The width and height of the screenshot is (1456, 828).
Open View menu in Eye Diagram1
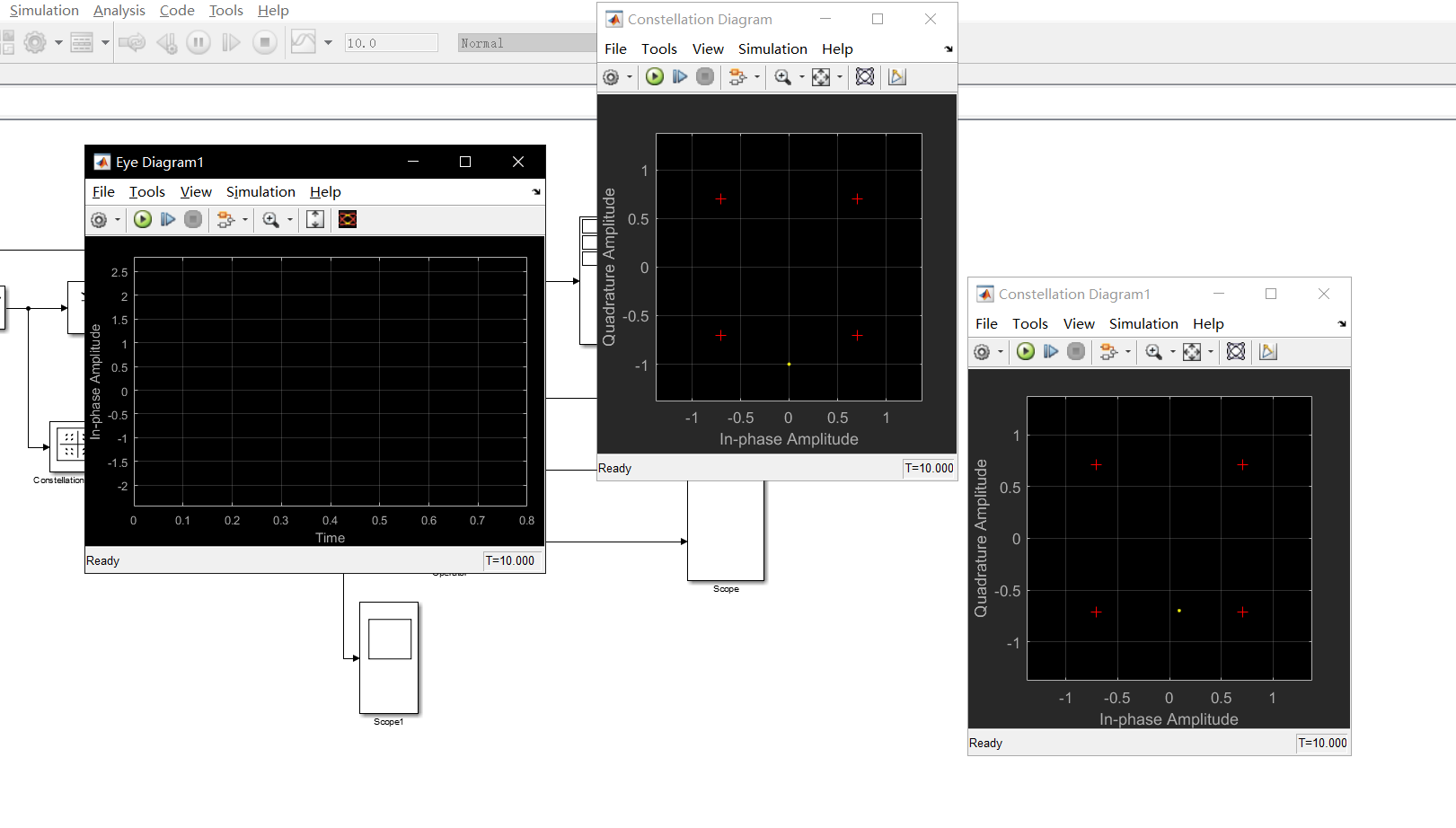coord(196,192)
